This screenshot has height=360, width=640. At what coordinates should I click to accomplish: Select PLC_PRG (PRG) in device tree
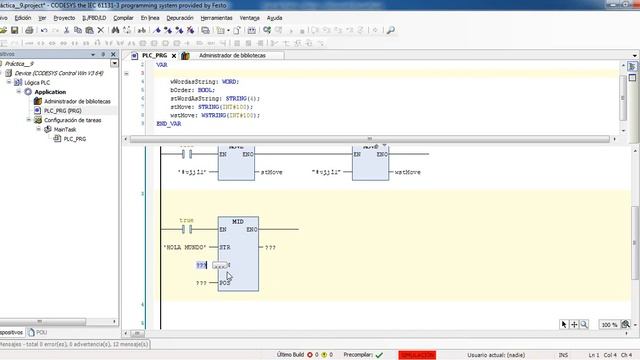click(62, 111)
